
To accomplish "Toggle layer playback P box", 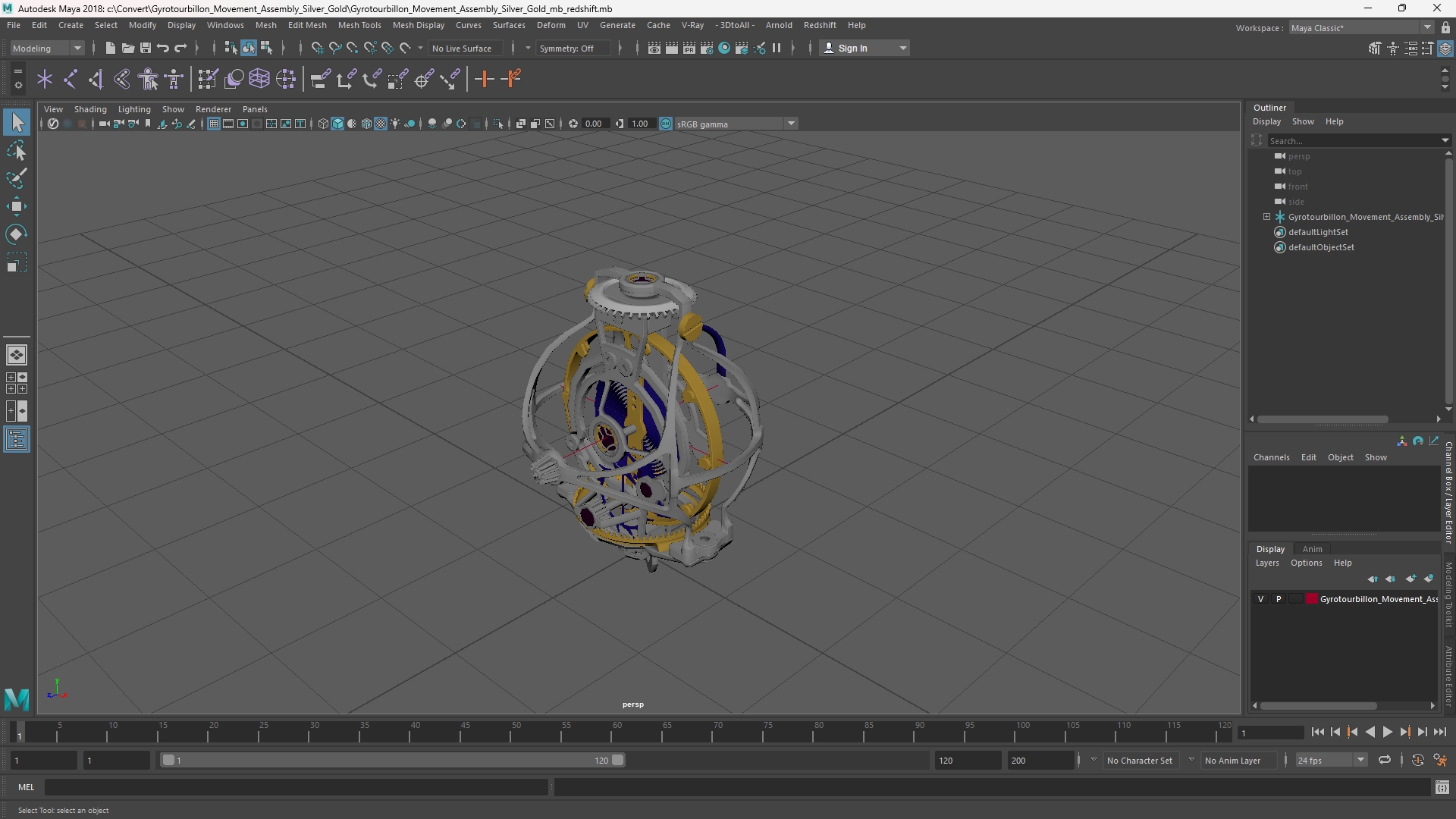I will pos(1279,599).
